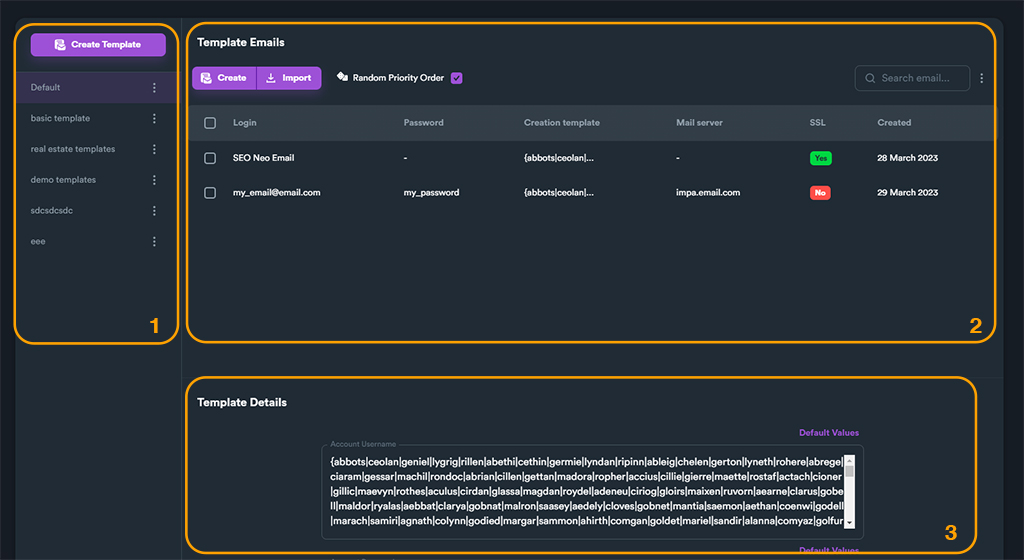The width and height of the screenshot is (1024, 560).
Task: Select the Default template in sidebar
Action: tap(46, 88)
